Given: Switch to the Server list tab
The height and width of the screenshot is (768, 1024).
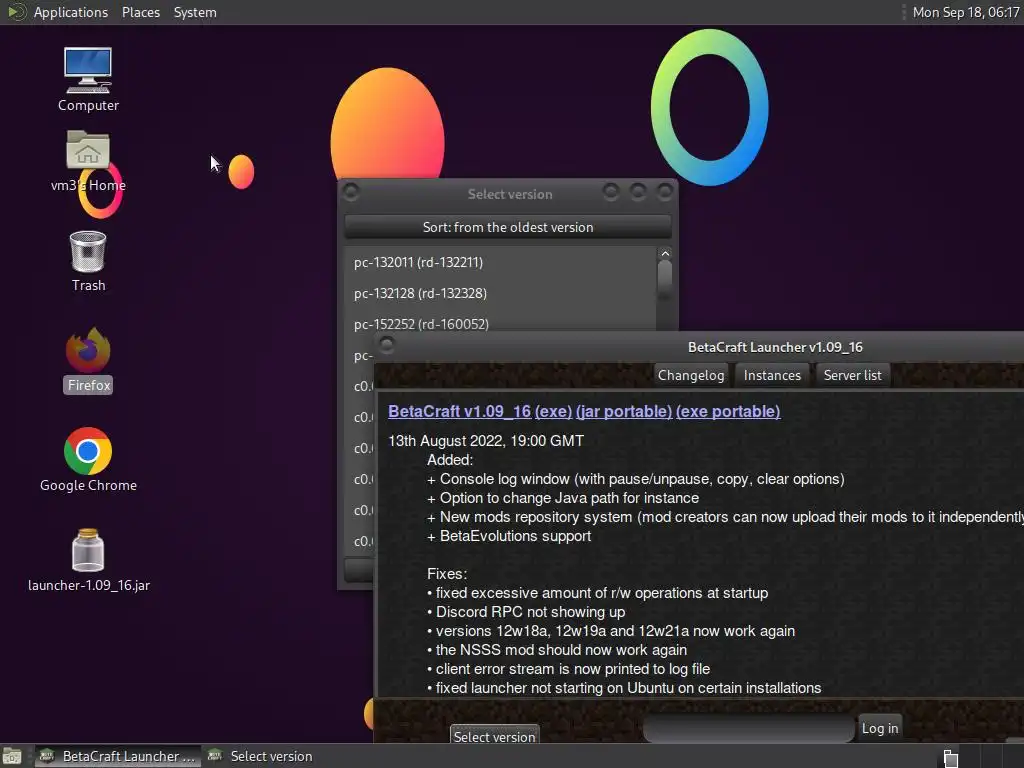Looking at the screenshot, I should (x=852, y=376).
